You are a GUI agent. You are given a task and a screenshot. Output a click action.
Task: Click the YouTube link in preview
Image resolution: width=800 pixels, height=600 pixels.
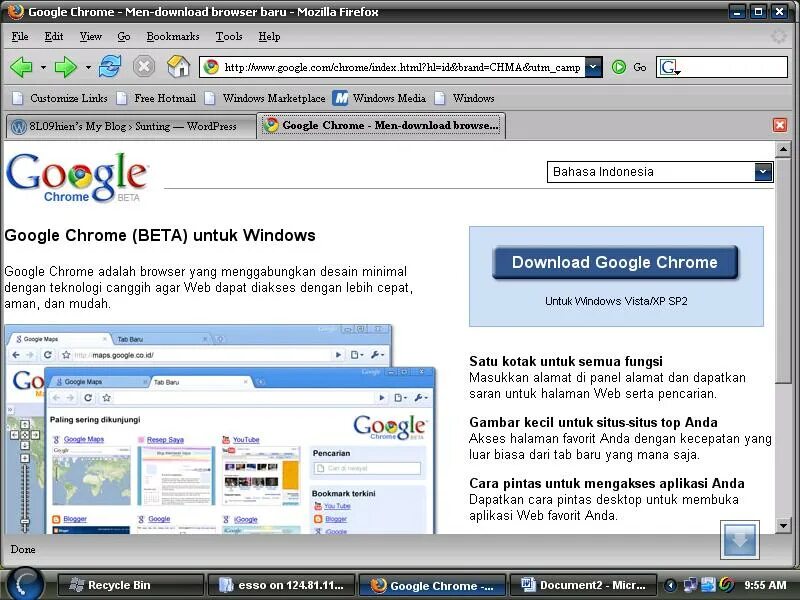click(246, 440)
